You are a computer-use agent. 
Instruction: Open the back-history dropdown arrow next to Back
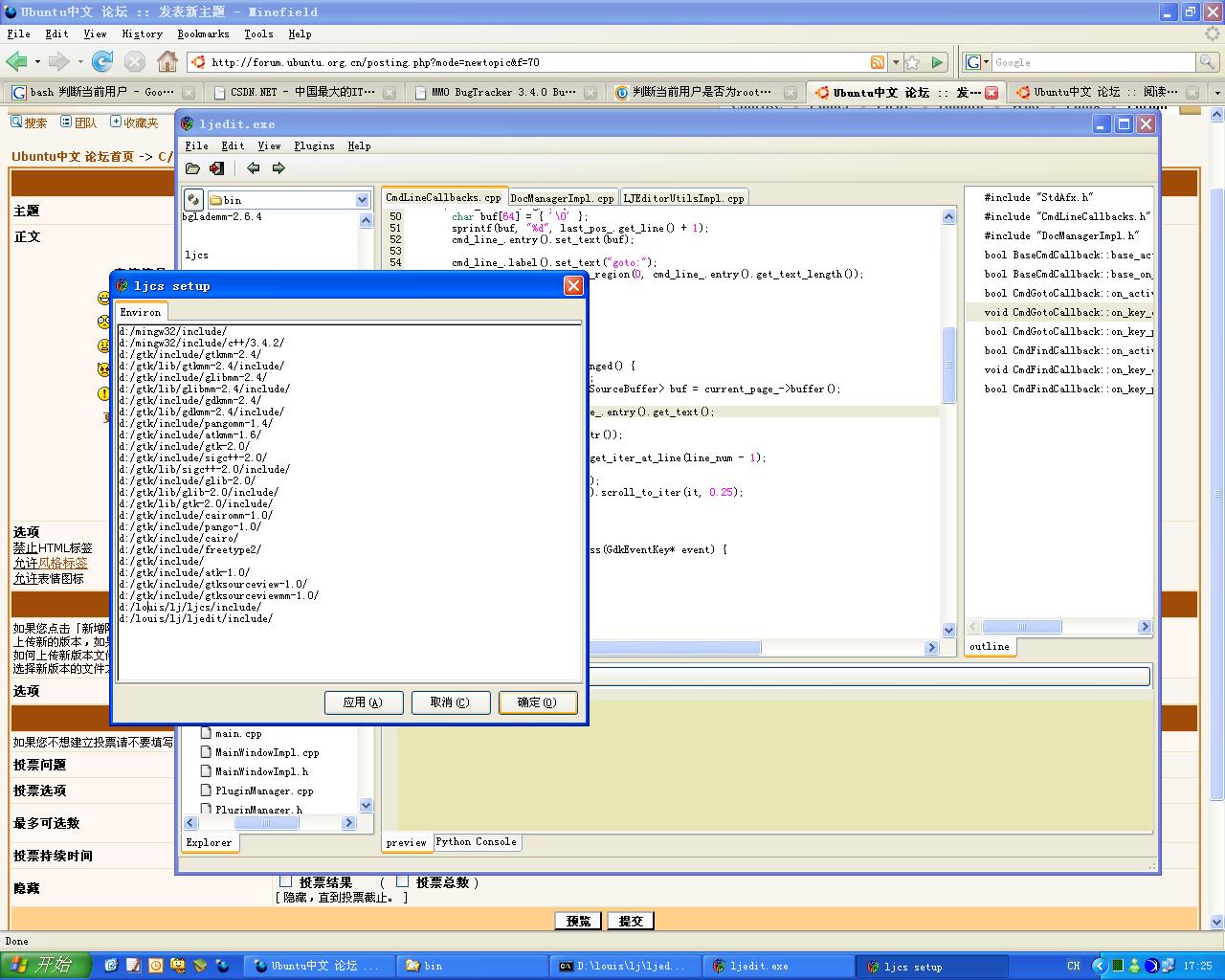(x=37, y=62)
